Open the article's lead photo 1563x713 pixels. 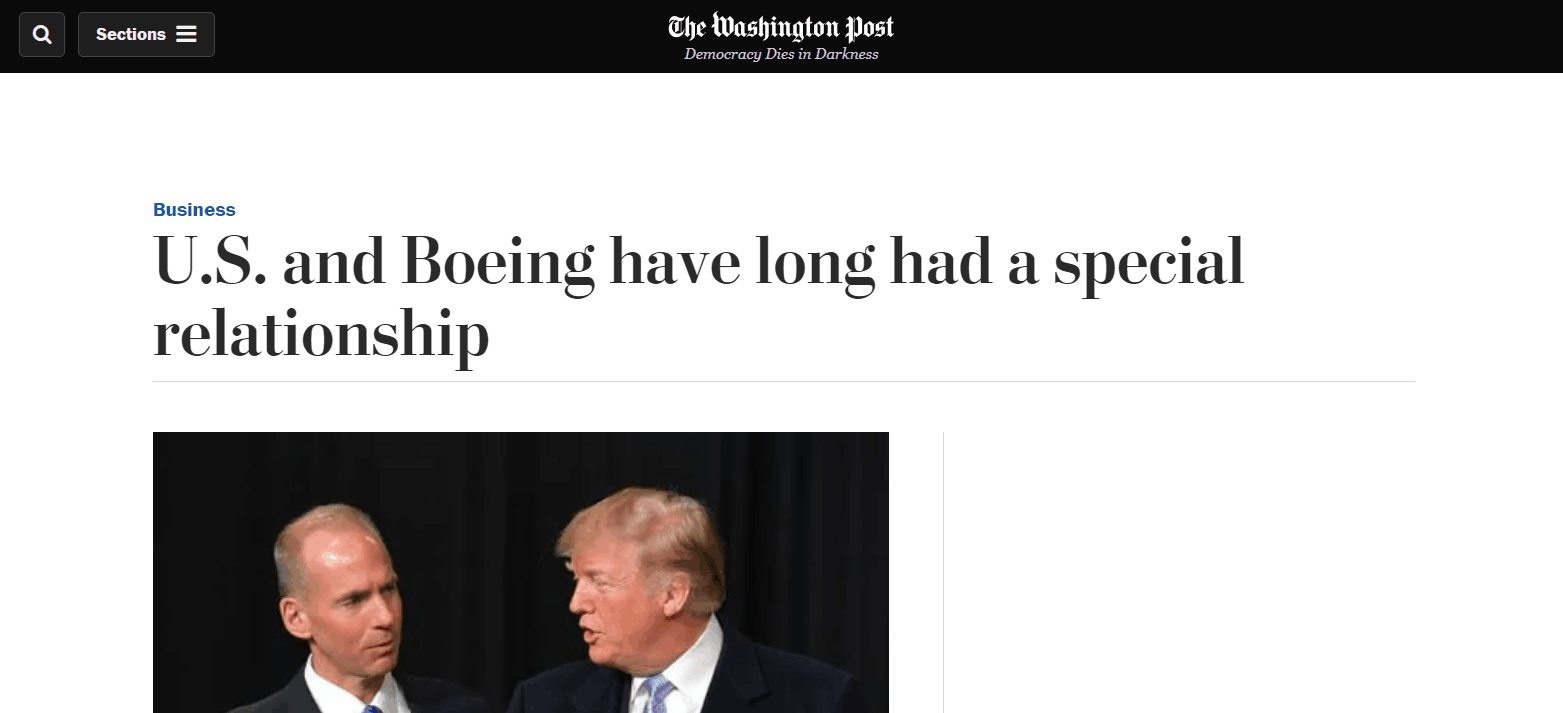click(520, 572)
